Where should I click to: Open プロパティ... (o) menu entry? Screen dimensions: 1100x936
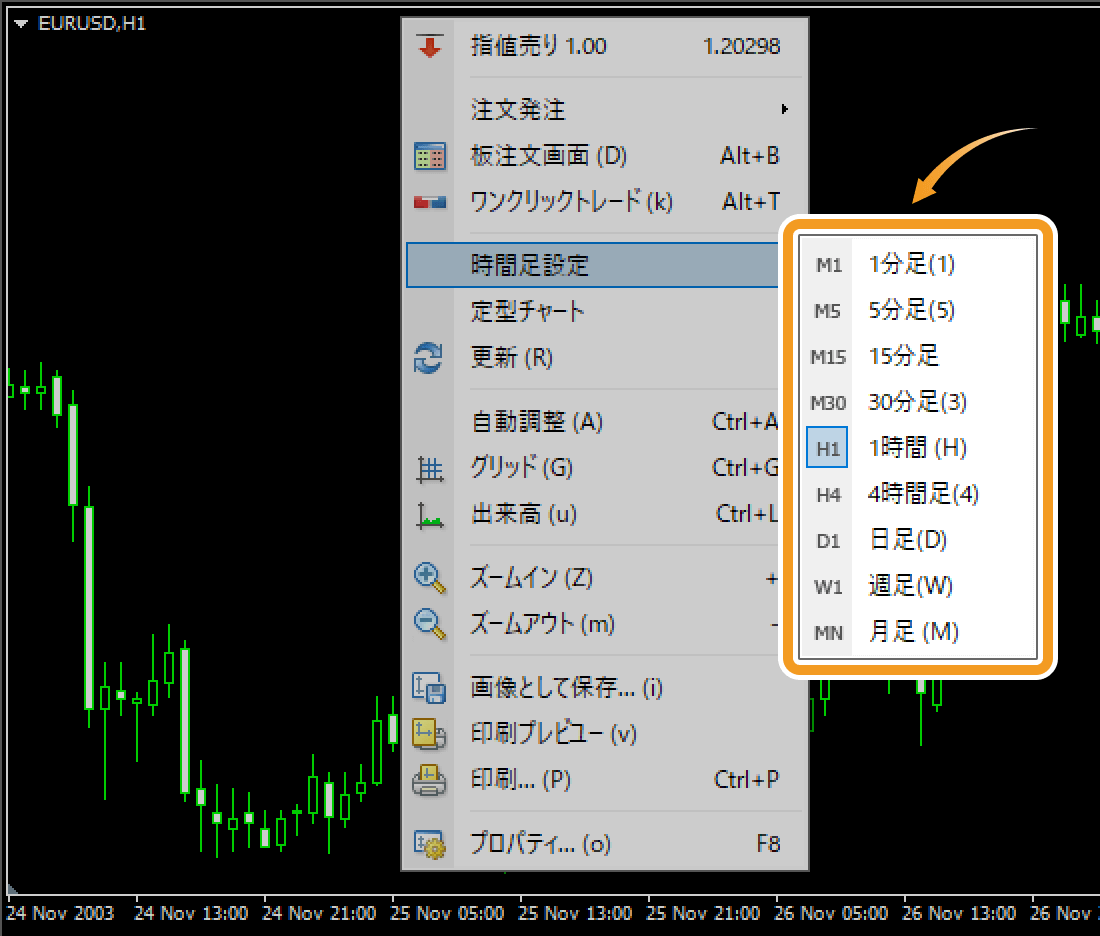[604, 844]
